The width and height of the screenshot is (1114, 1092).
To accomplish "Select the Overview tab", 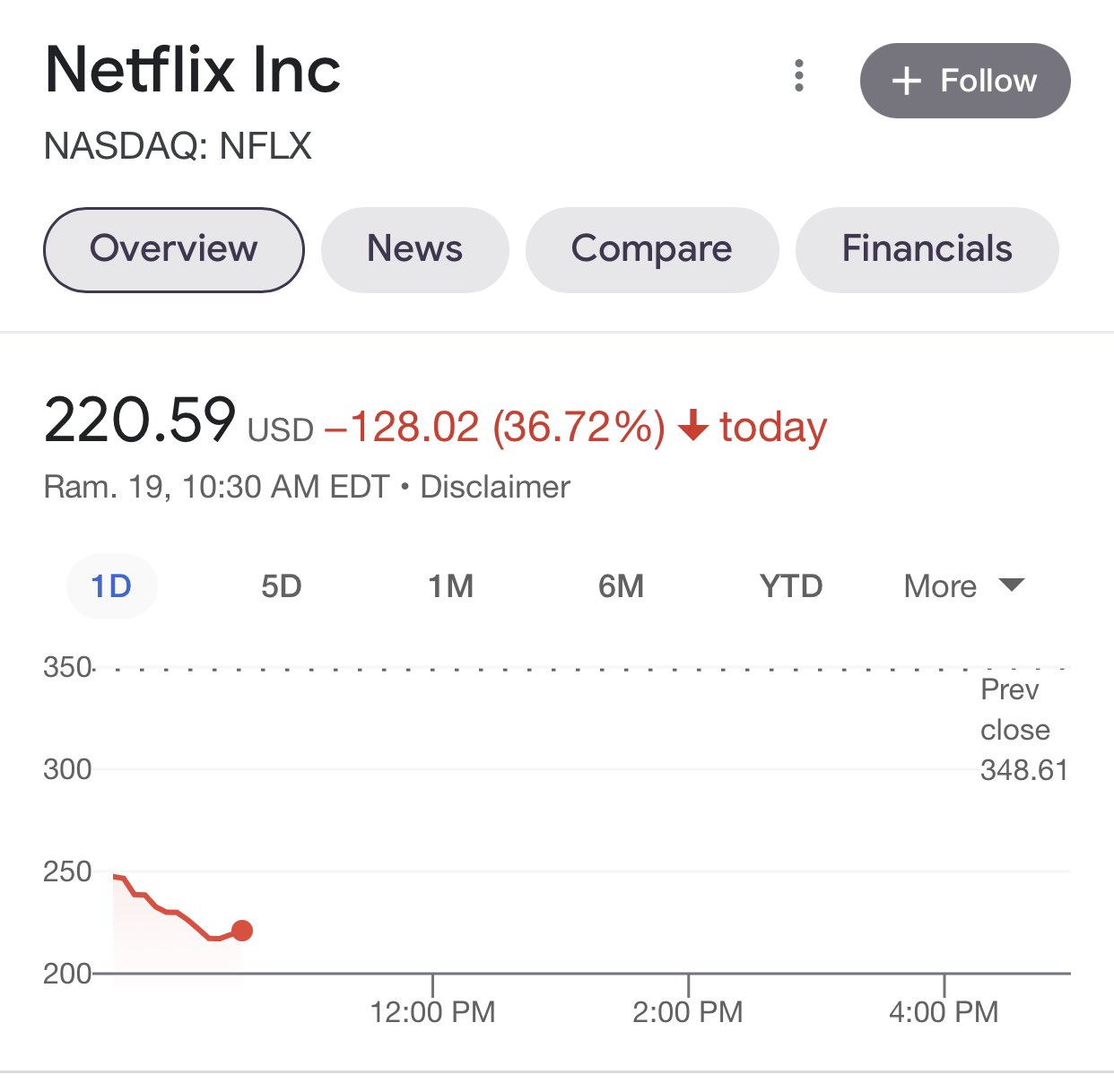I will [x=174, y=249].
